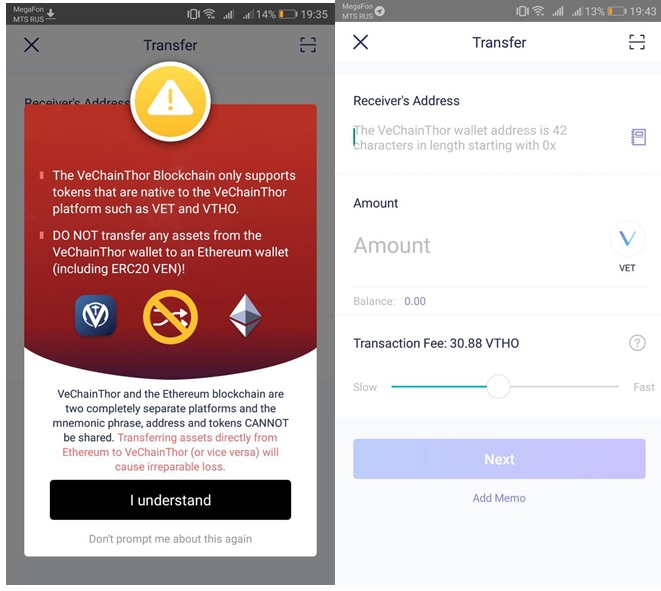Close the right Transfer screen
This screenshot has height=591, width=661.
click(360, 42)
